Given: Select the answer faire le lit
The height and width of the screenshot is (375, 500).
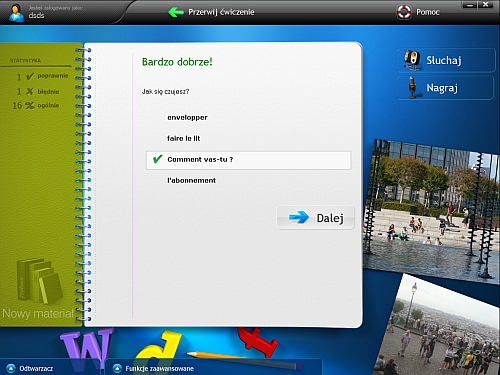Looking at the screenshot, I should click(x=183, y=138).
